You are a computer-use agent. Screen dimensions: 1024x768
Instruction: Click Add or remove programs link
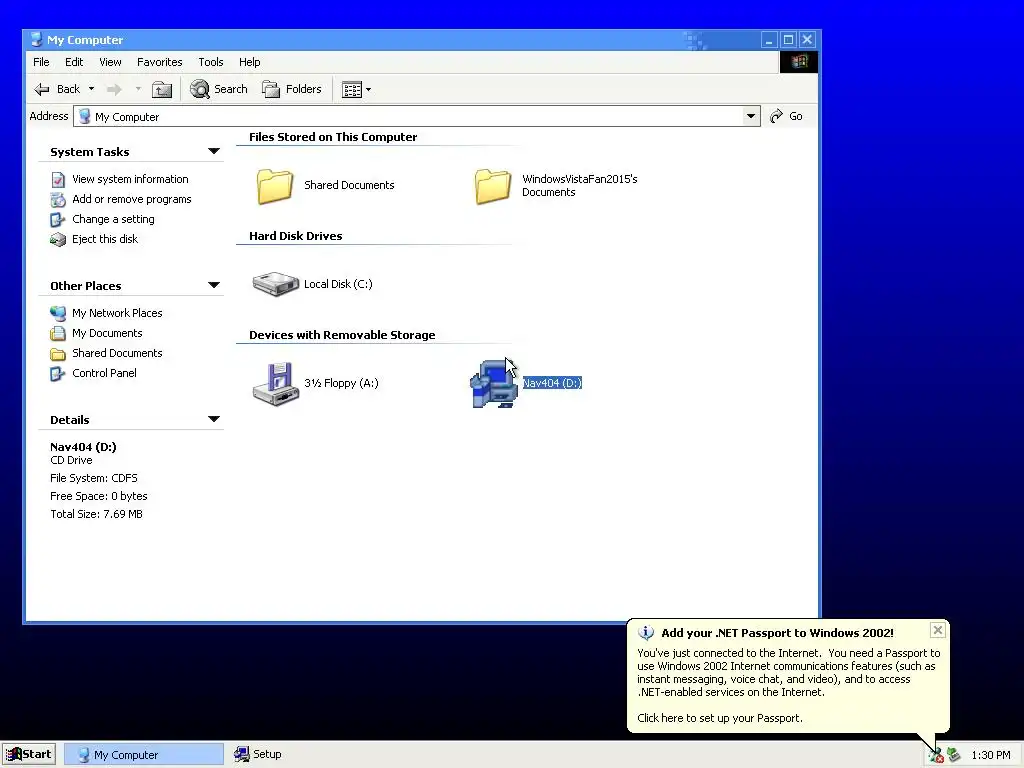(132, 199)
